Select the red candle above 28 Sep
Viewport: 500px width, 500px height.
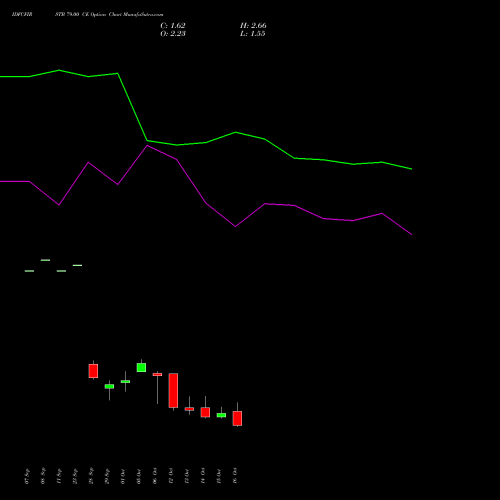(x=93, y=371)
